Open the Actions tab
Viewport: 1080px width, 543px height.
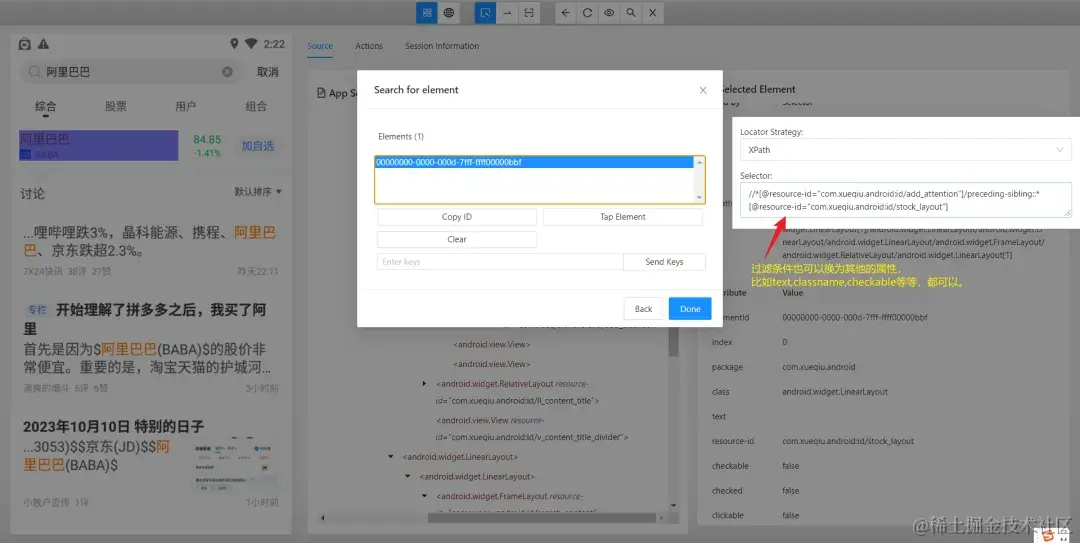[368, 46]
